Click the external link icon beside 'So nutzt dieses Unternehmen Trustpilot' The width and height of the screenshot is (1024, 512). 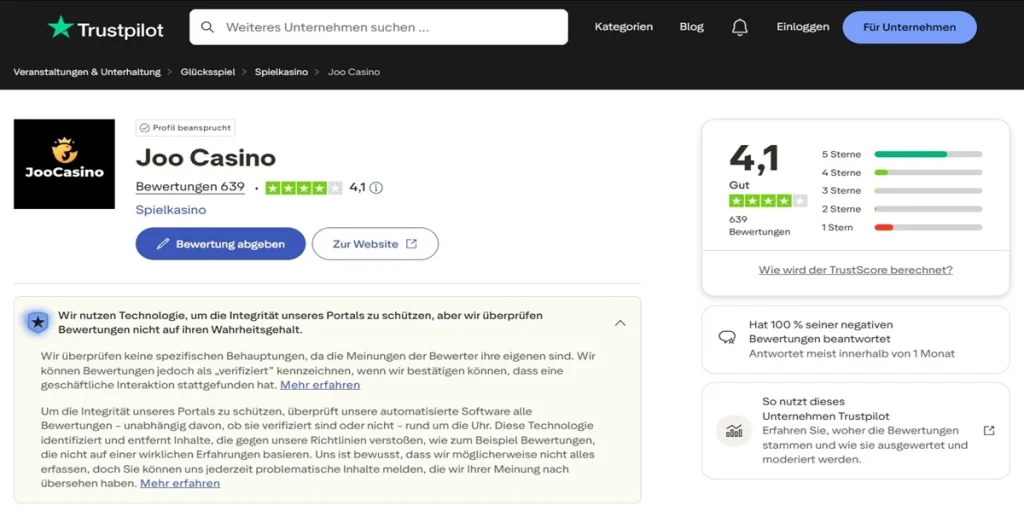(x=989, y=430)
